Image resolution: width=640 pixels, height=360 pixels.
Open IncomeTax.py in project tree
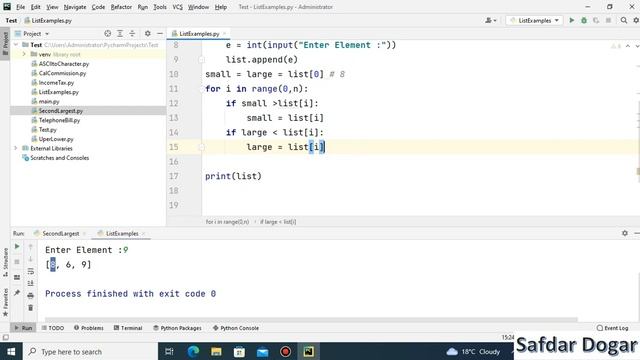[x=53, y=82]
